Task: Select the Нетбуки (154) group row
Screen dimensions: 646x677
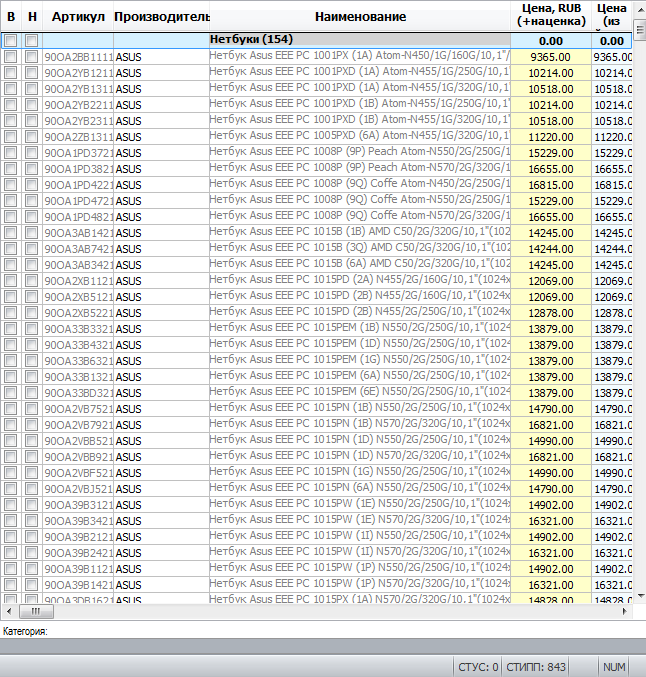Action: pyautogui.click(x=317, y=41)
